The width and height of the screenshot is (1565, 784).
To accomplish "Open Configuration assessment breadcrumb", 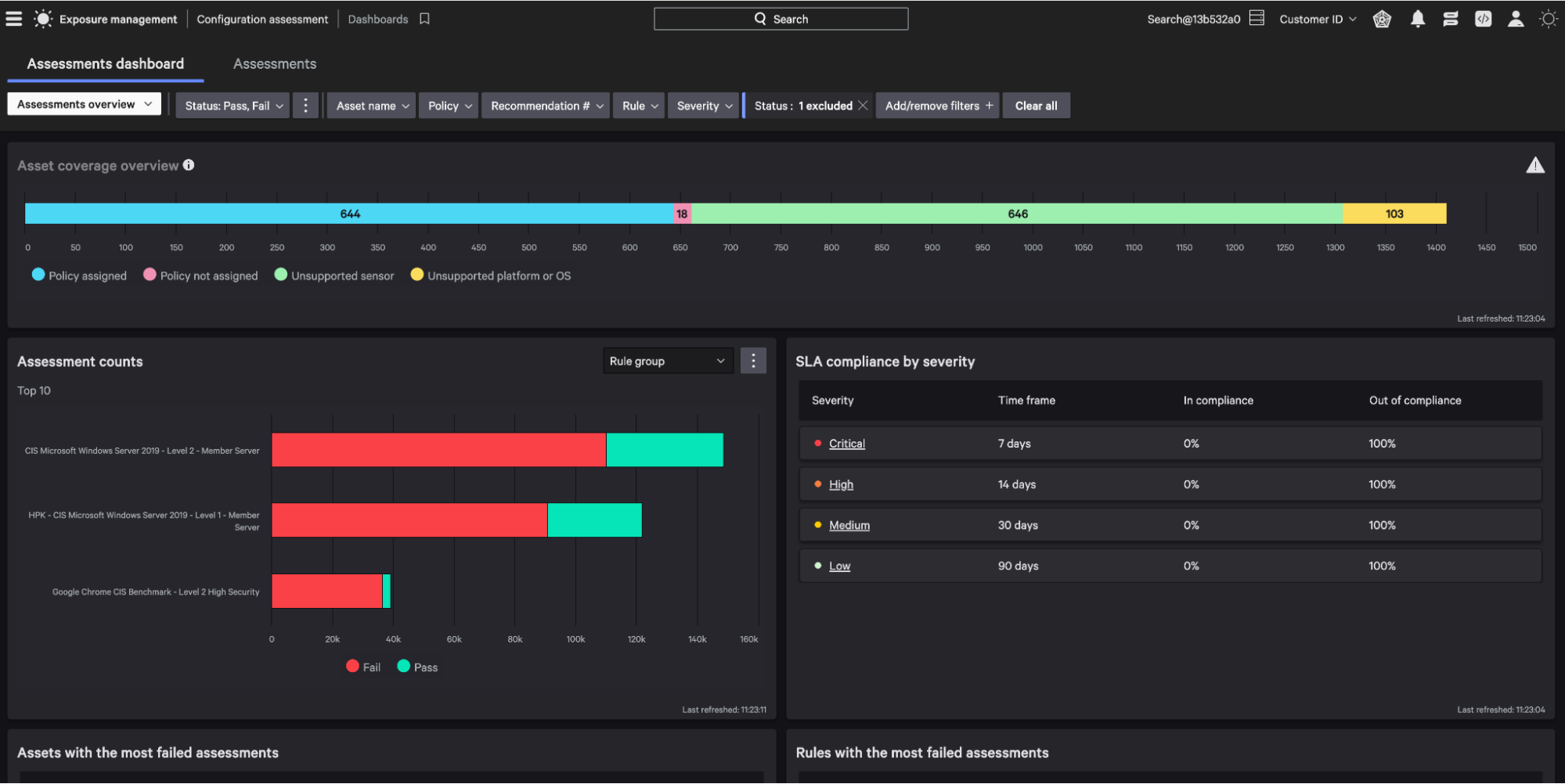I will [x=262, y=19].
